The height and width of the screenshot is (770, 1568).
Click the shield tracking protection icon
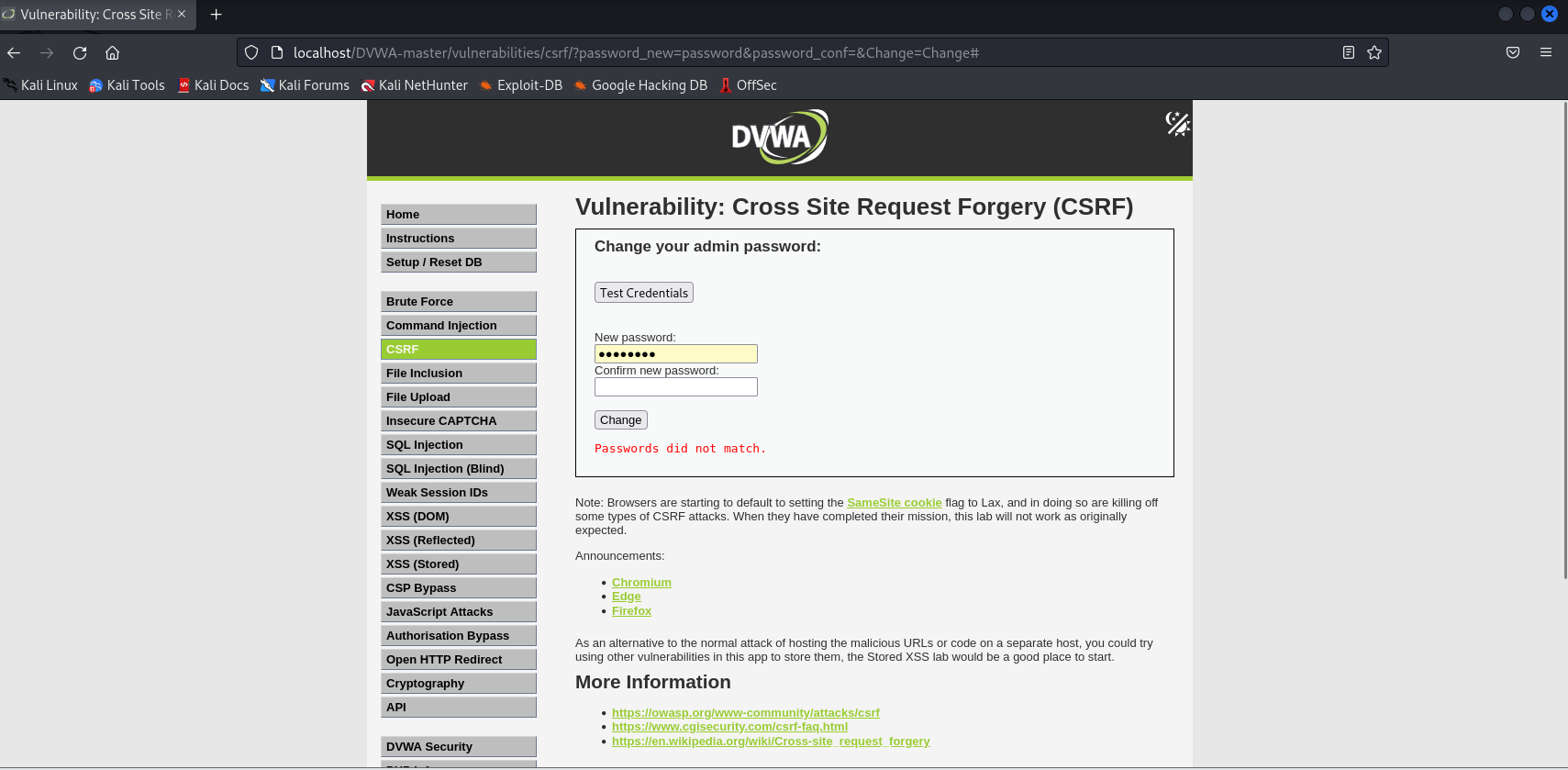coord(251,52)
